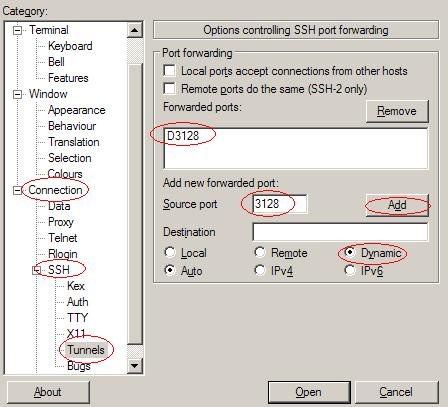The image size is (448, 407).
Task: Select the Local radio button
Action: [170, 252]
